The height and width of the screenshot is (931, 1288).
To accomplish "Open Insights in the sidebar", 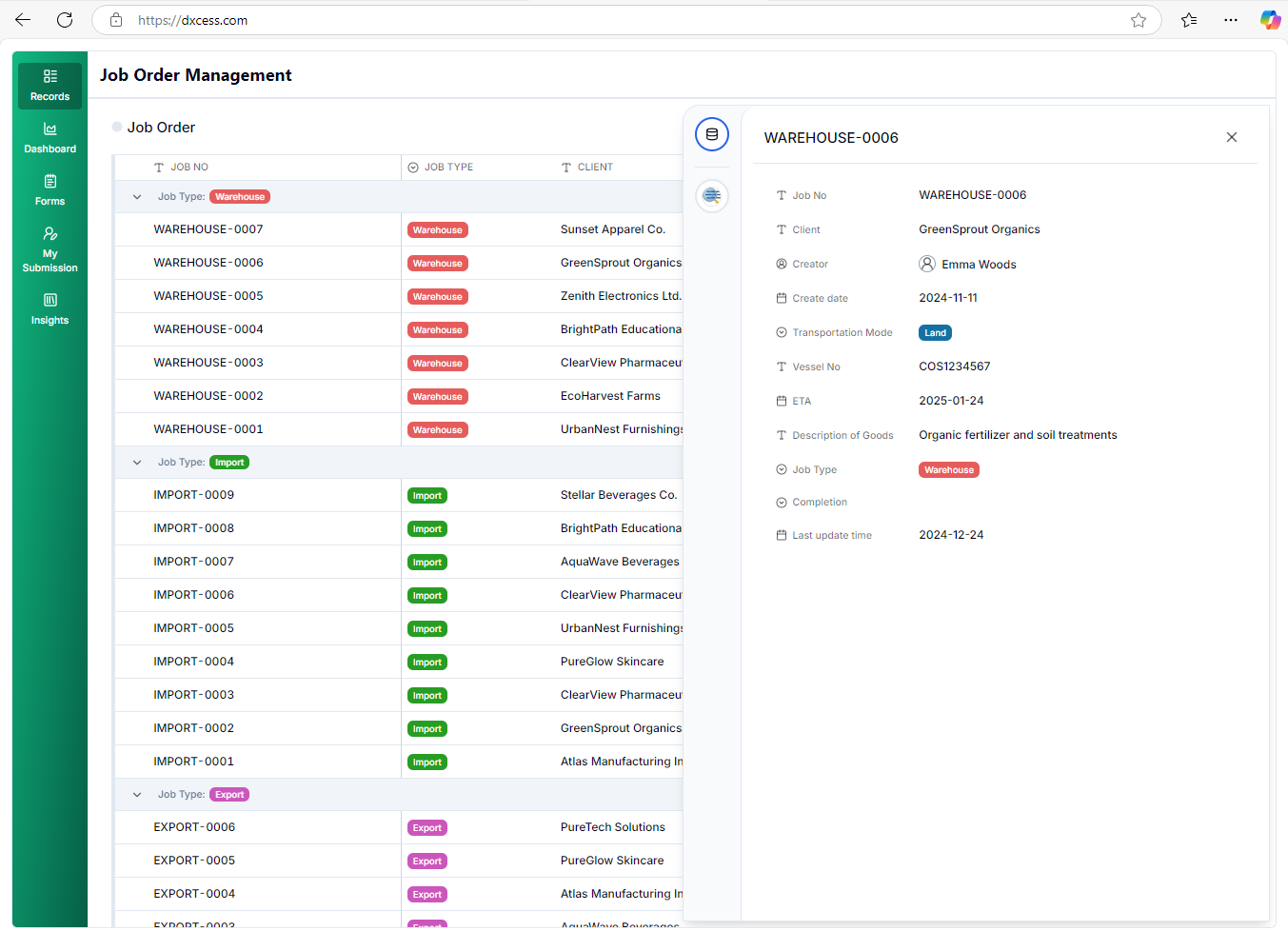I will [50, 308].
